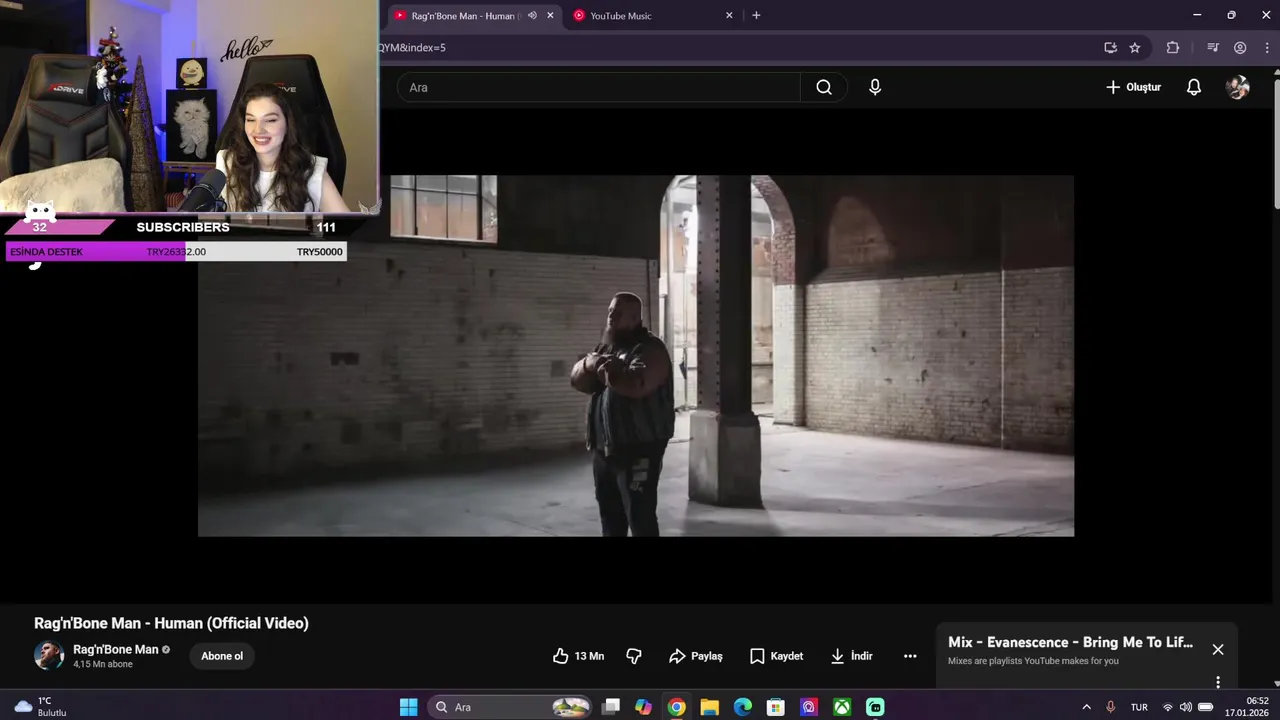Open File Explorer from the taskbar
This screenshot has width=1280, height=720.
(x=709, y=707)
